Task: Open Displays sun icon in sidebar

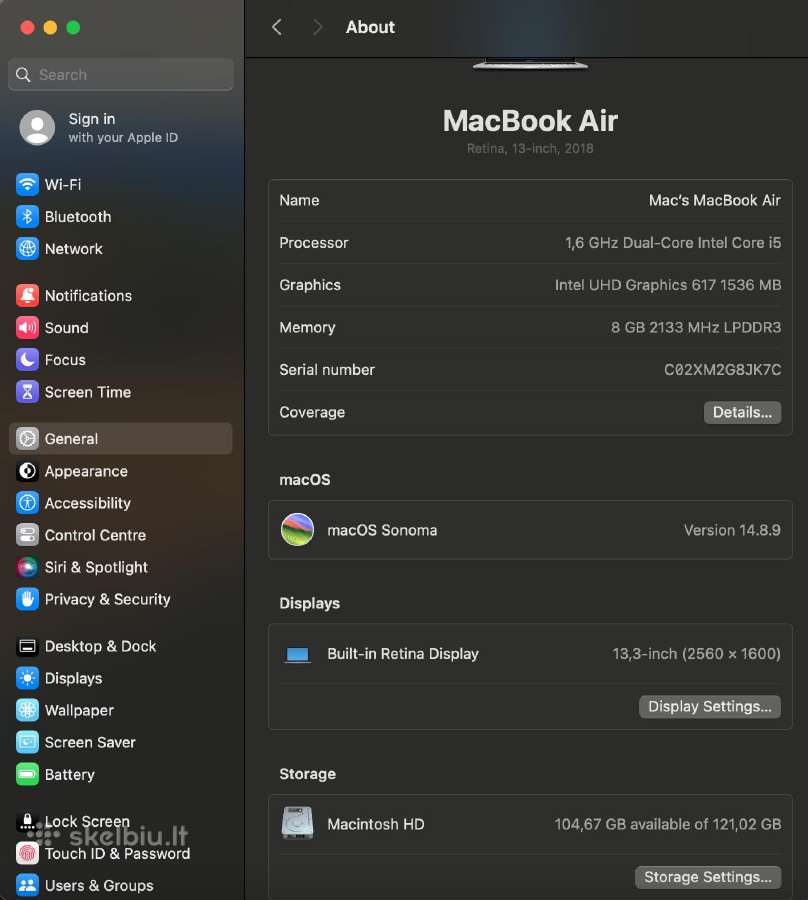Action: pyautogui.click(x=27, y=678)
